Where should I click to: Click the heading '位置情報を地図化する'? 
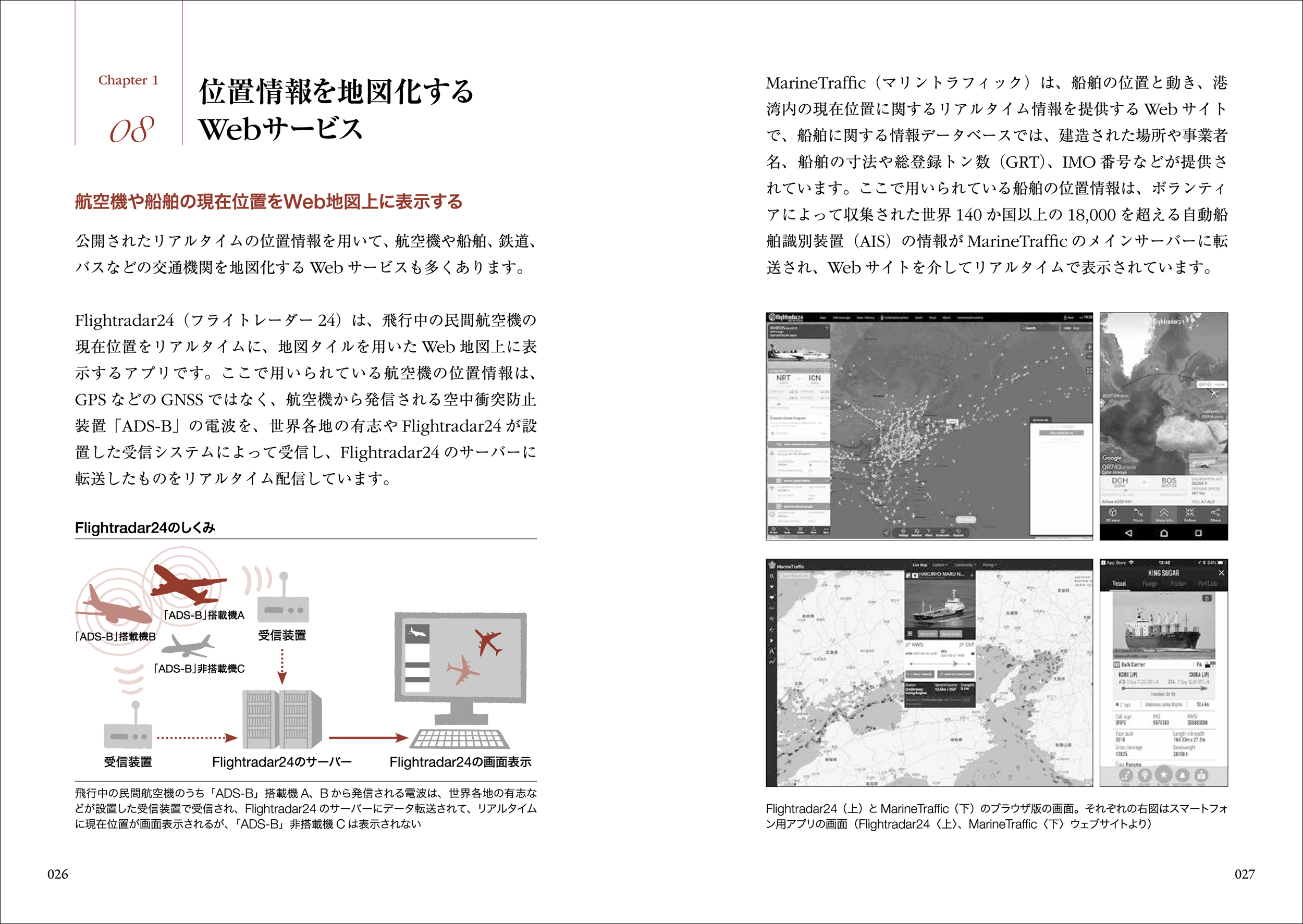coord(336,91)
